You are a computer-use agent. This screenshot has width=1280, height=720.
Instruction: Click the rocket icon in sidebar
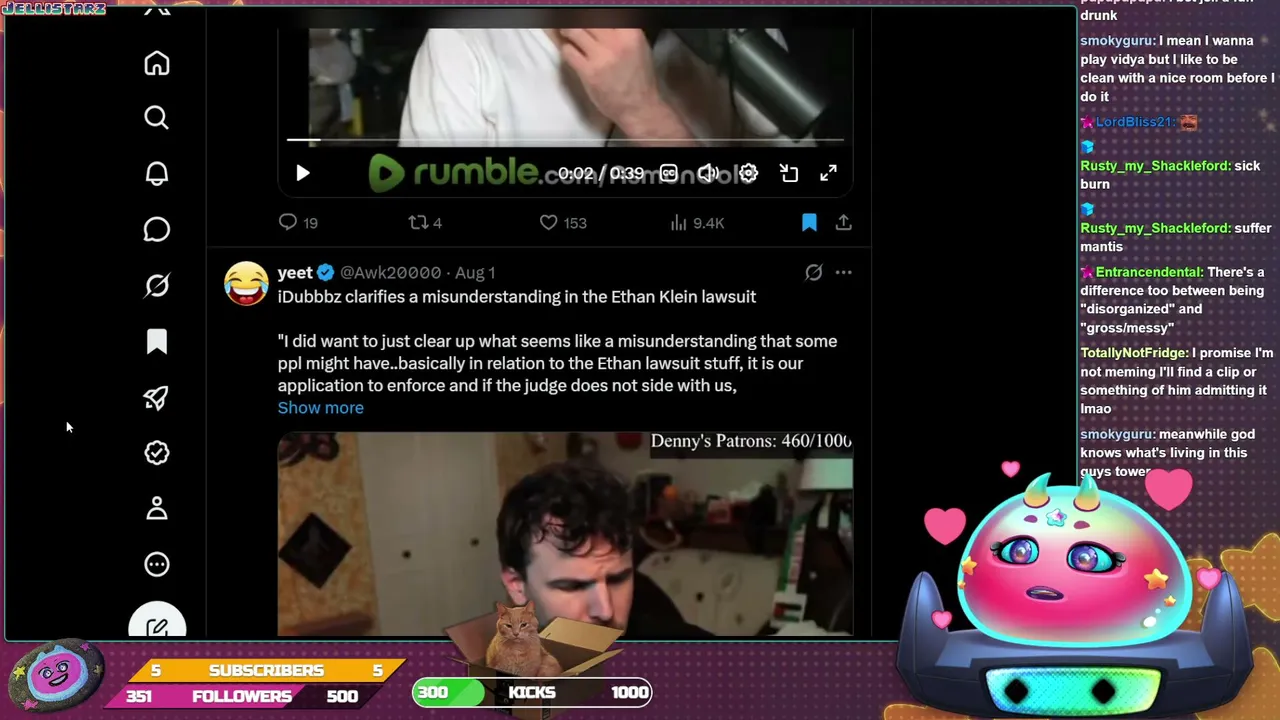tap(157, 397)
